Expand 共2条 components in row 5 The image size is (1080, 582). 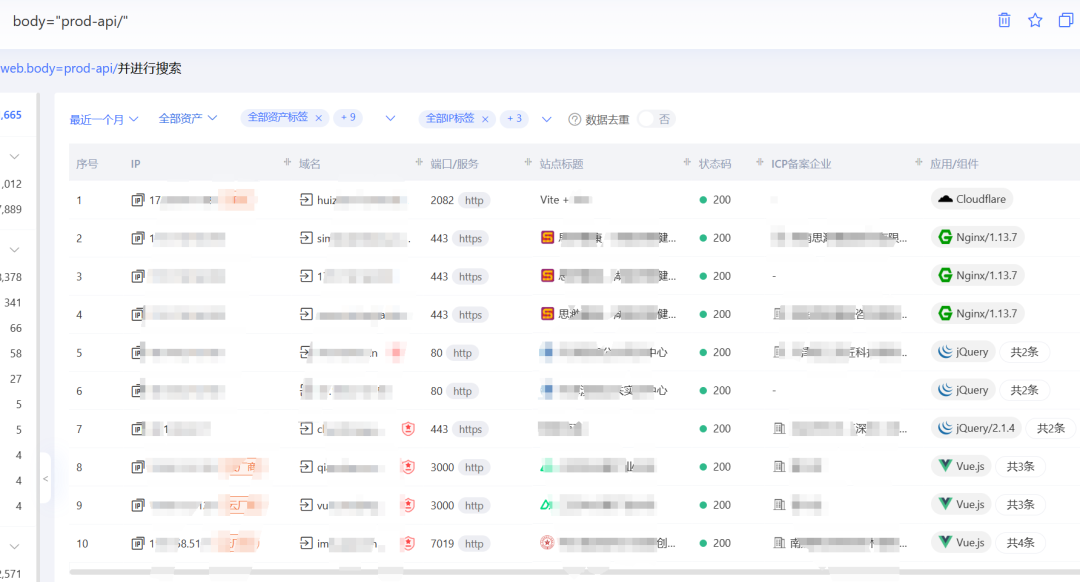1024,352
